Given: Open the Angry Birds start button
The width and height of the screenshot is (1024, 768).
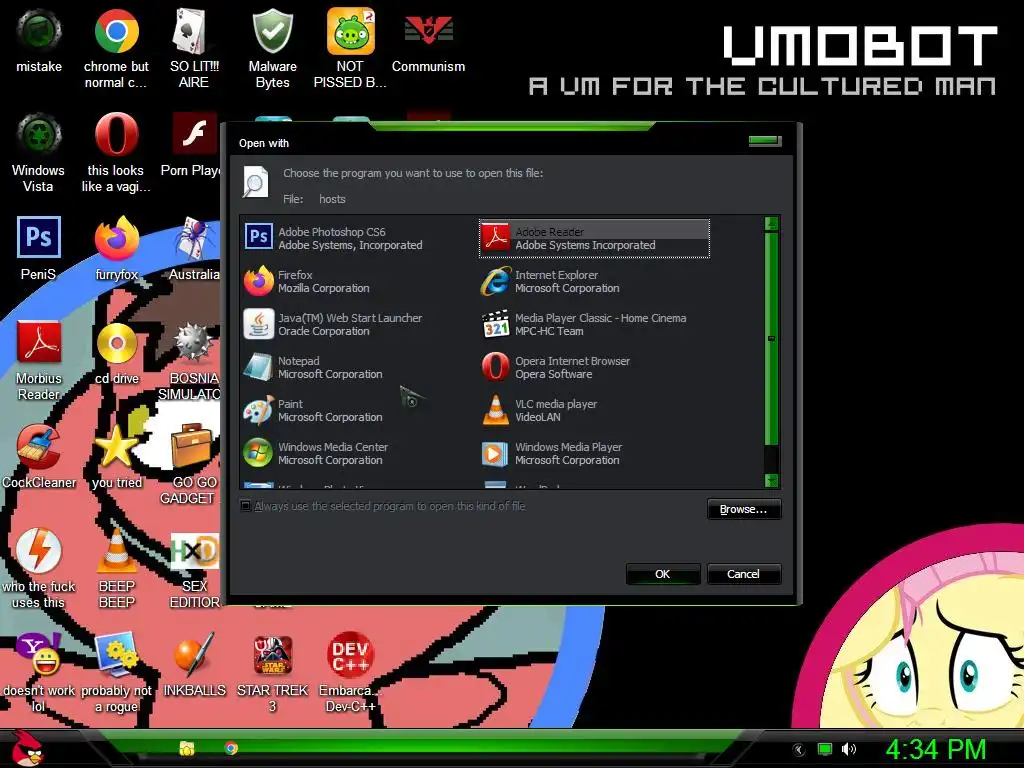Looking at the screenshot, I should click(x=27, y=748).
